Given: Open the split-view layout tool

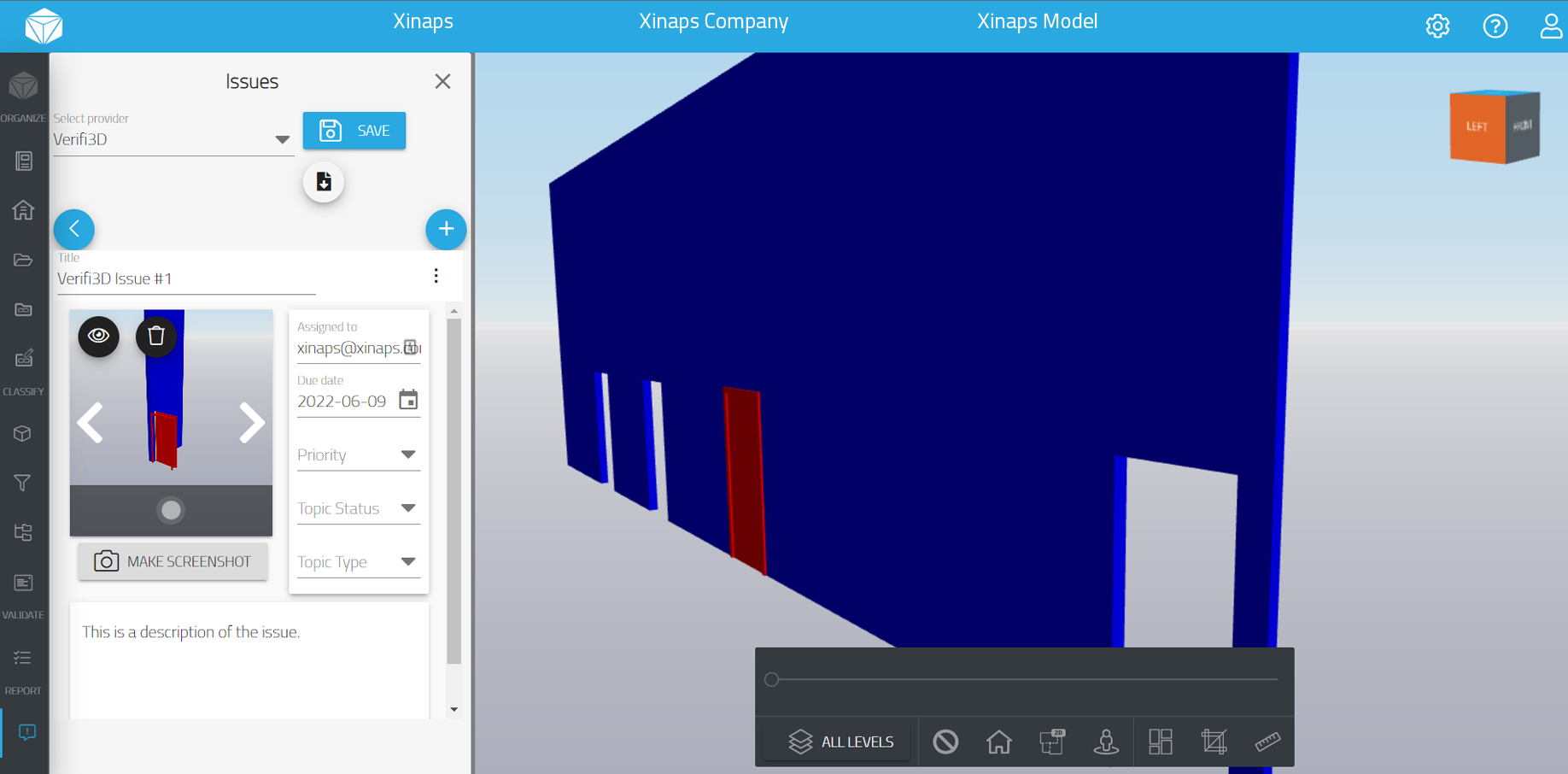Looking at the screenshot, I should click(1161, 742).
